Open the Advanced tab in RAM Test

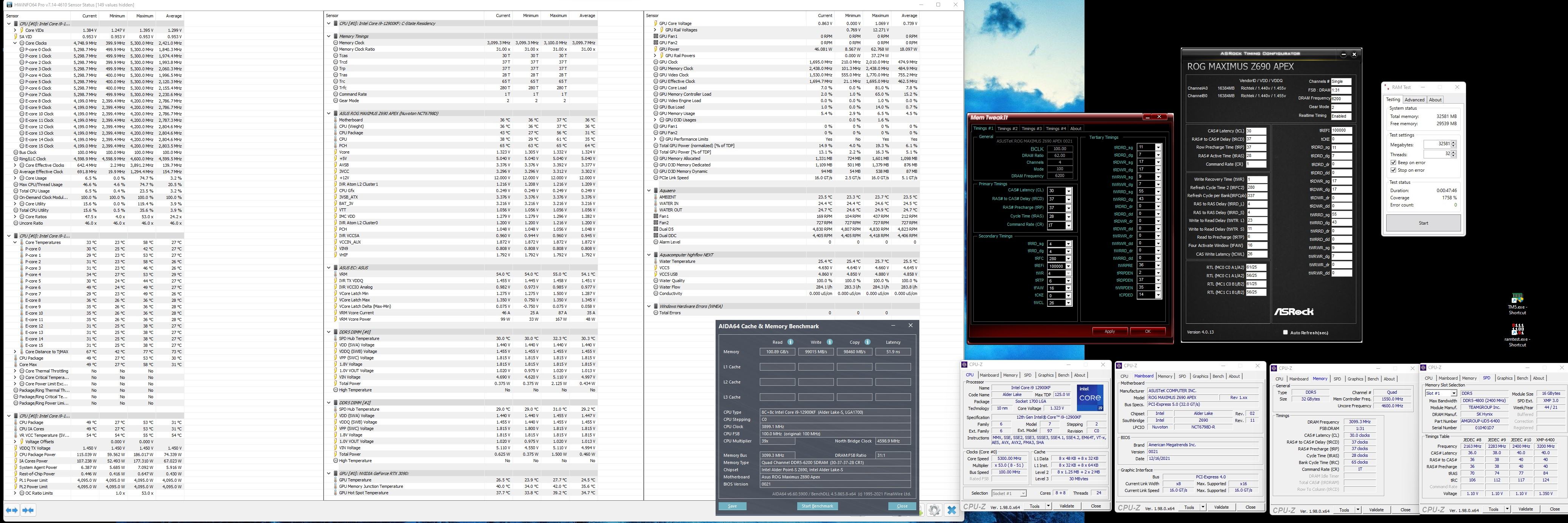[x=1414, y=100]
